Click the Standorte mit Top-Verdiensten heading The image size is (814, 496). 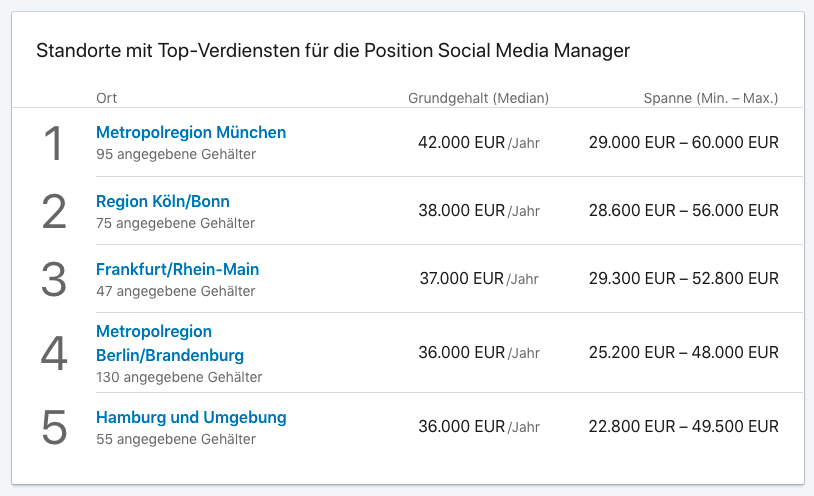(333, 50)
